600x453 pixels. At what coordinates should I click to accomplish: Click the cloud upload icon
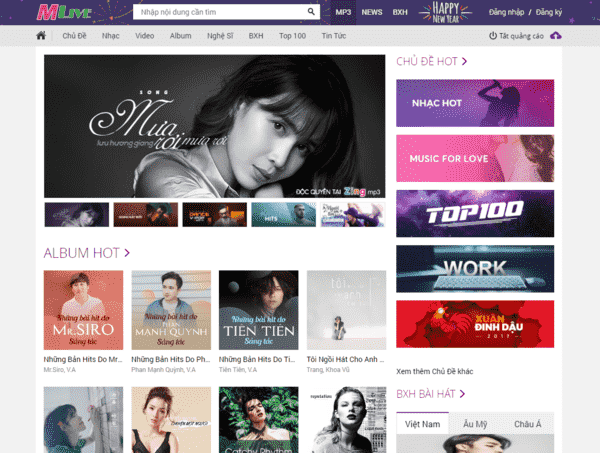click(556, 36)
